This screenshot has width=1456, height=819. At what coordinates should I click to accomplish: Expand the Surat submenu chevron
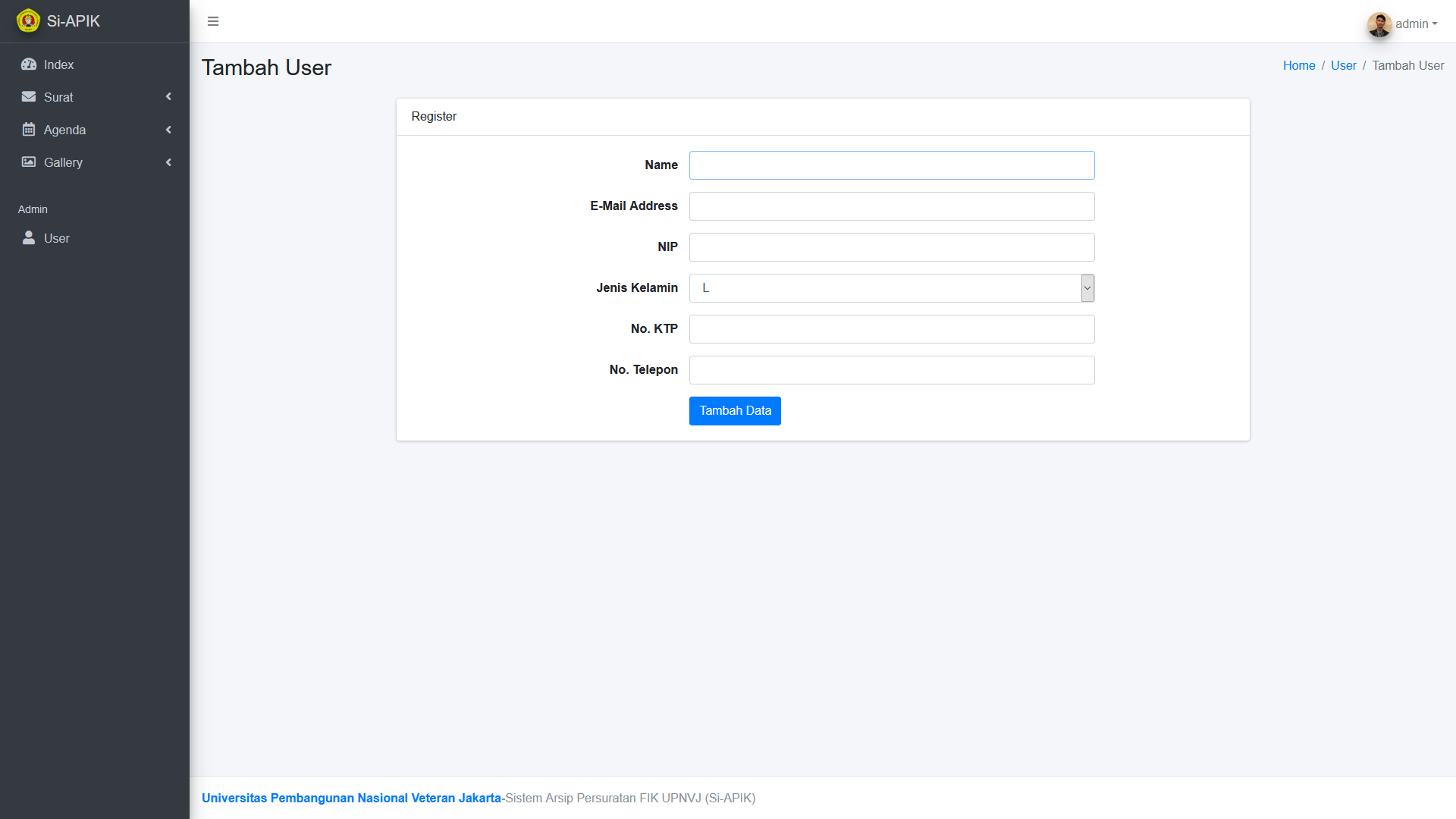click(x=168, y=97)
